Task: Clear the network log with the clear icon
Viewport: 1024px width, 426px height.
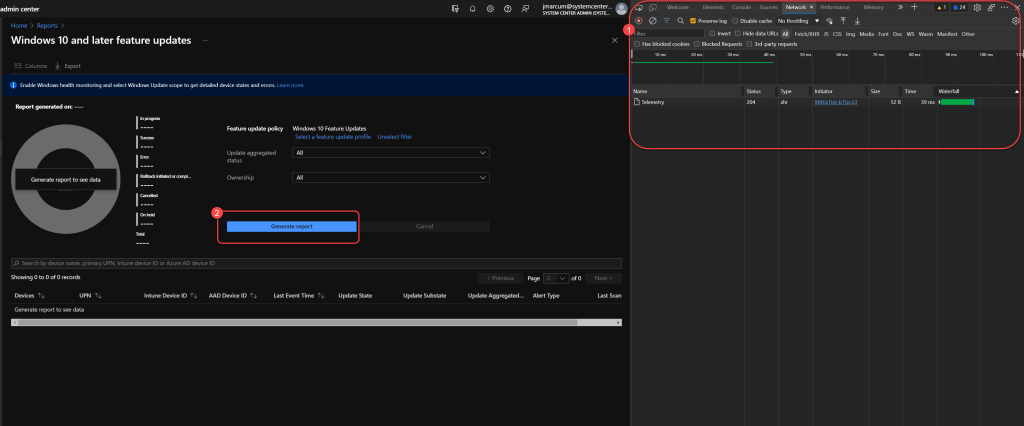Action: pyautogui.click(x=652, y=20)
